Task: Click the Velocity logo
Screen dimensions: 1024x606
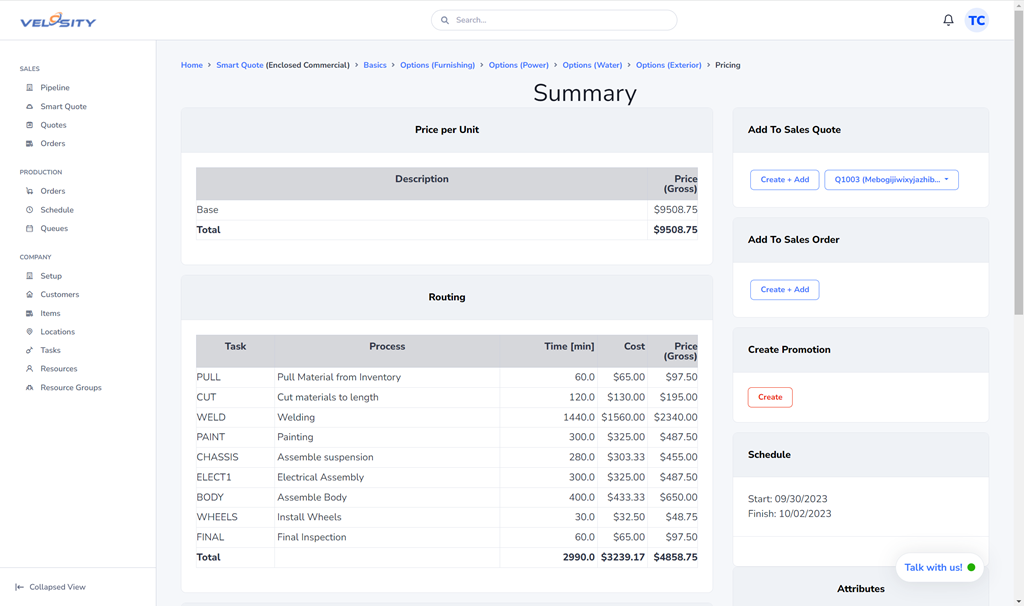Action: pos(58,20)
